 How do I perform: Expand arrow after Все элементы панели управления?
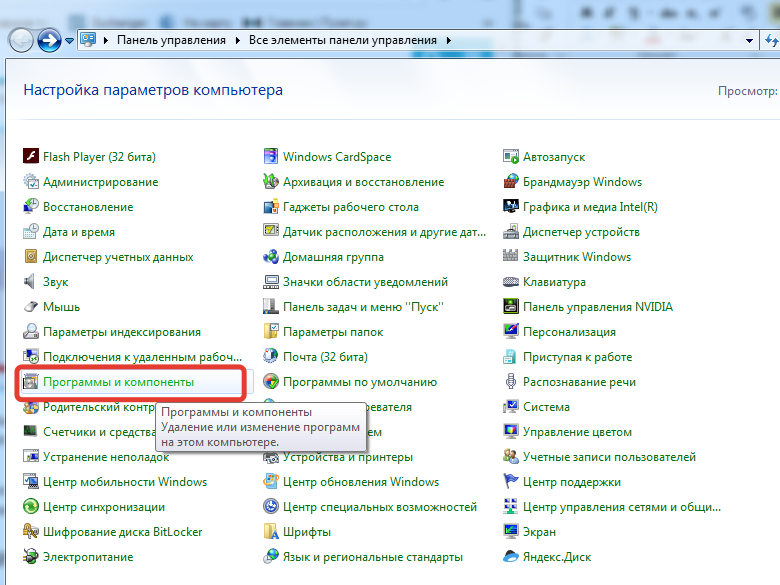pyautogui.click(x=449, y=40)
